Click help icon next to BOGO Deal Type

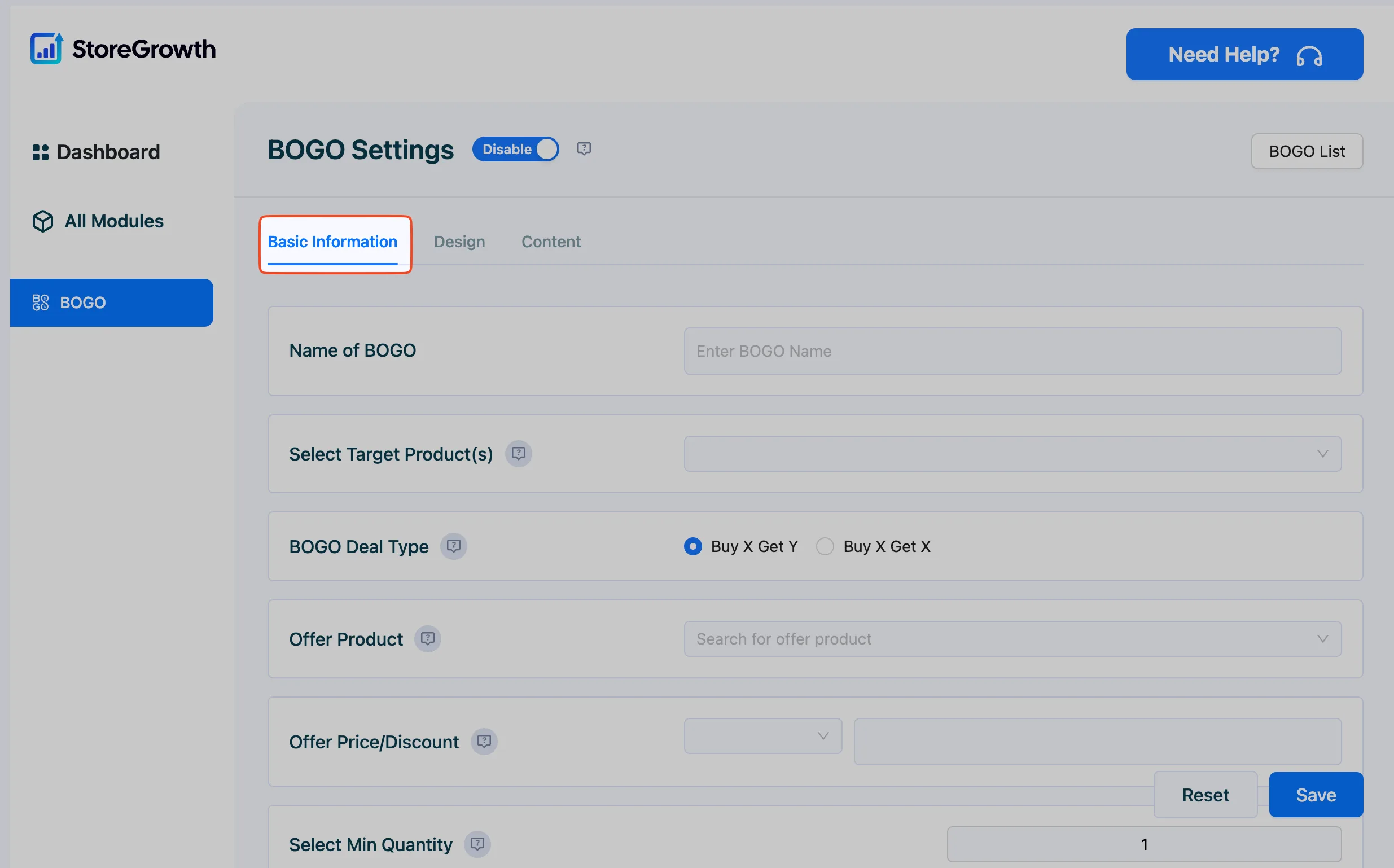pyautogui.click(x=453, y=546)
